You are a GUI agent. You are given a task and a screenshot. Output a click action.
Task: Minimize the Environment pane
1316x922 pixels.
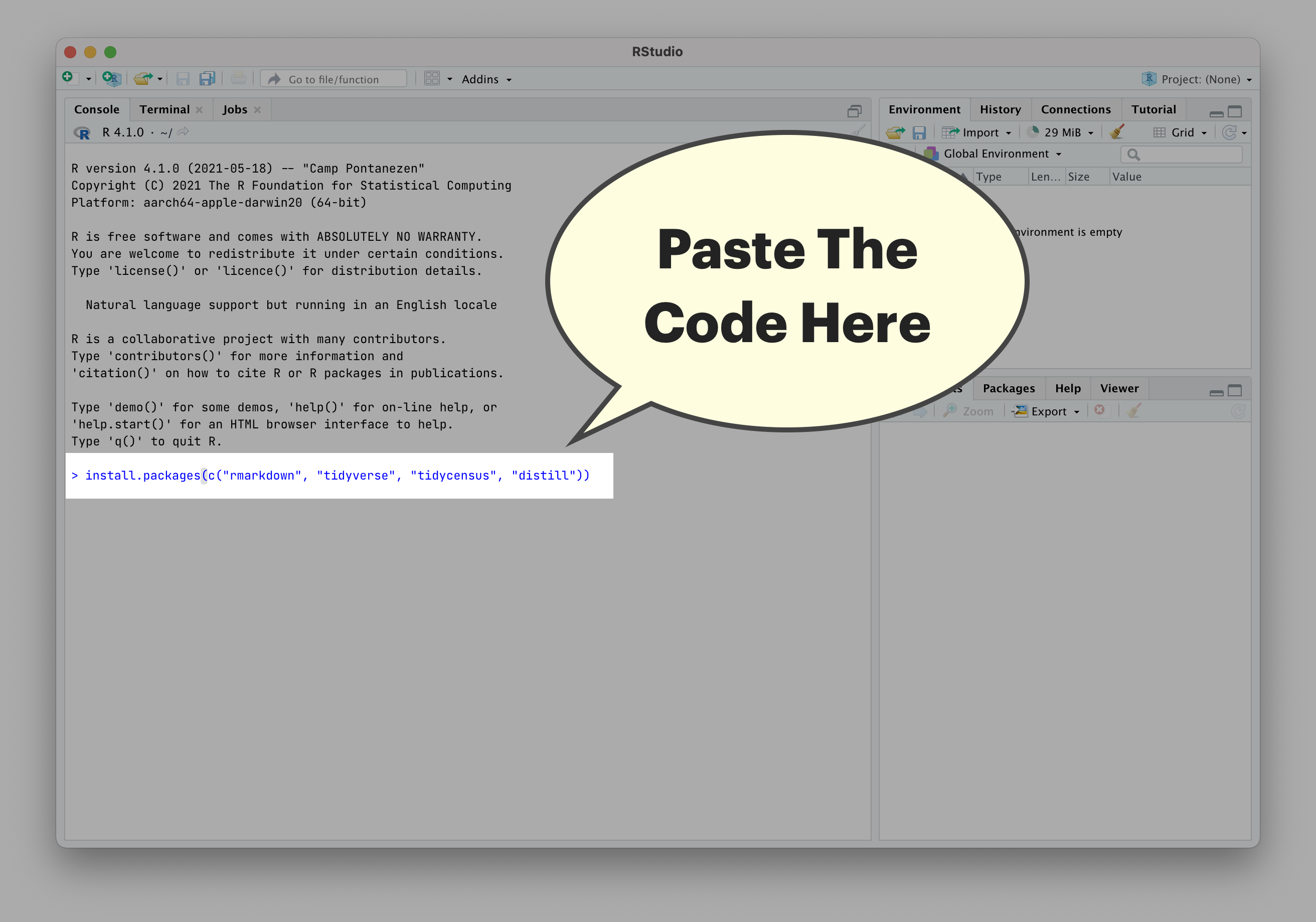point(1216,113)
